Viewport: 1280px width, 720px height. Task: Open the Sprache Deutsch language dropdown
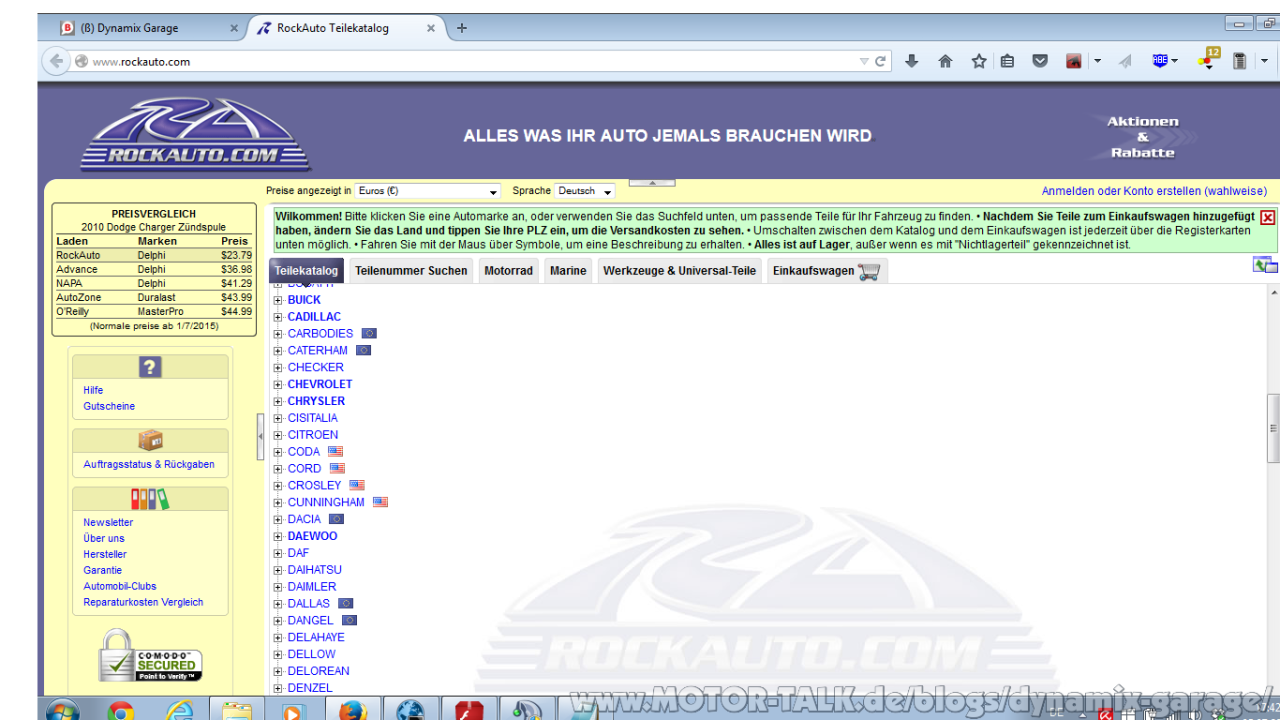585,191
